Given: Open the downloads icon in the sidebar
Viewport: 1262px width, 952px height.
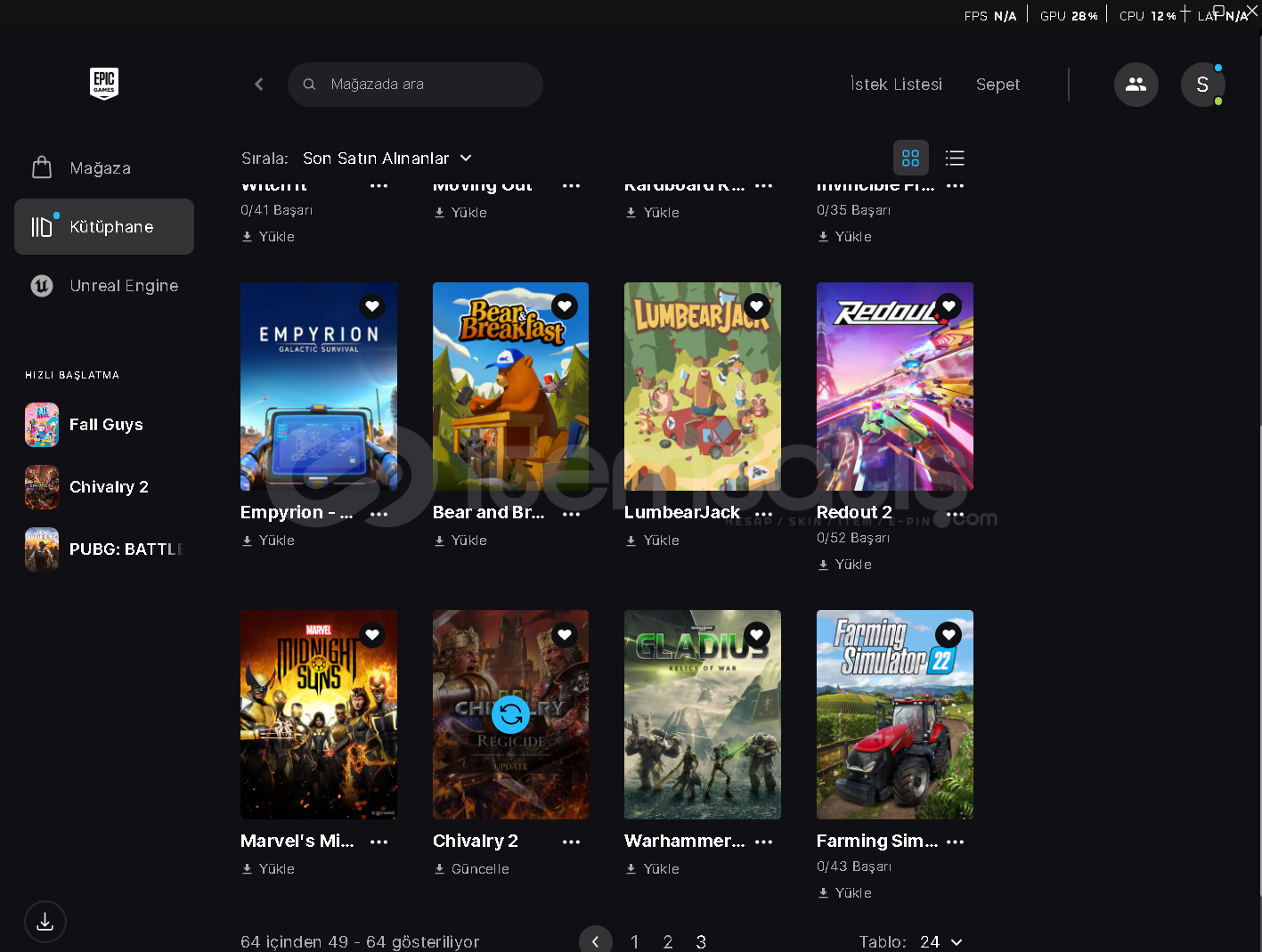Looking at the screenshot, I should 45,922.
